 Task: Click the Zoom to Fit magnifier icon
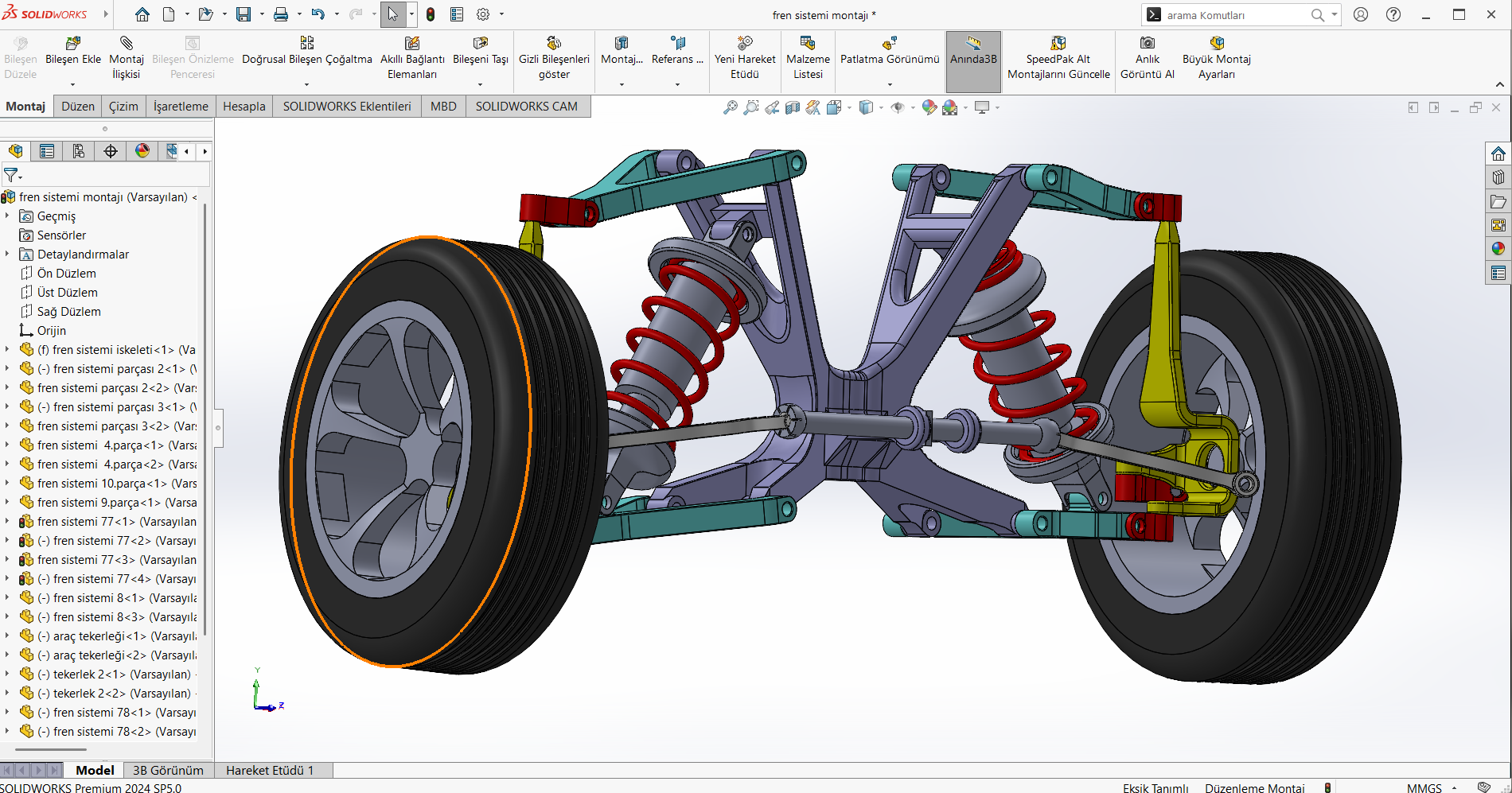coord(730,107)
